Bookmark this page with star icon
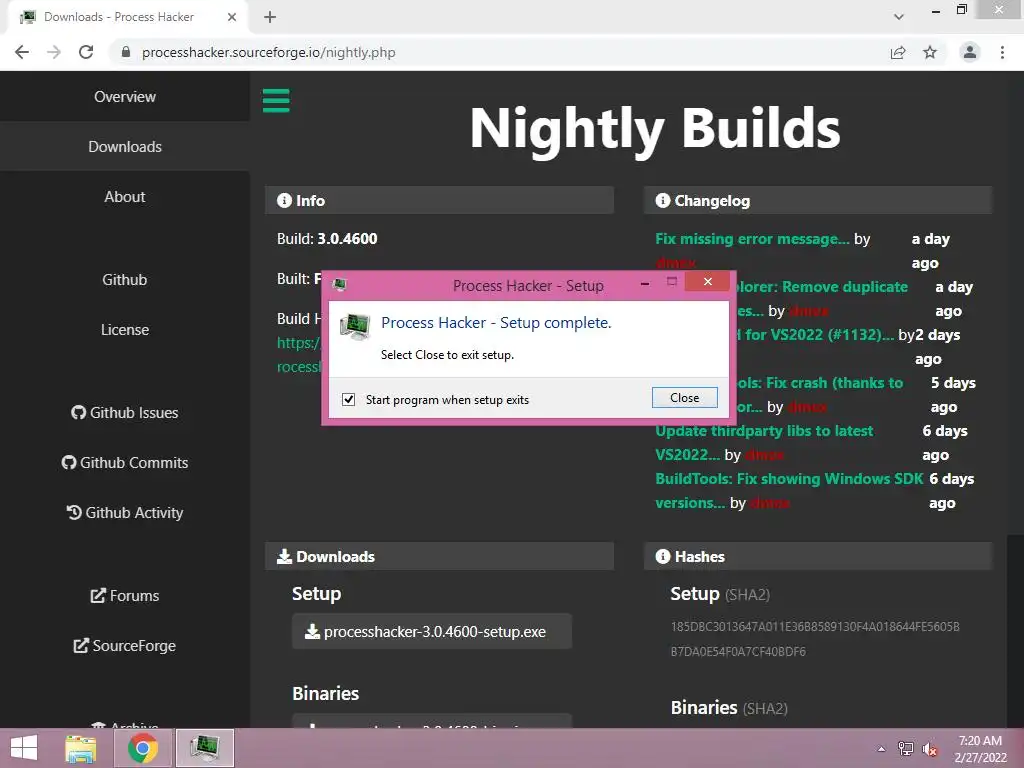The width and height of the screenshot is (1024, 768). (x=930, y=52)
